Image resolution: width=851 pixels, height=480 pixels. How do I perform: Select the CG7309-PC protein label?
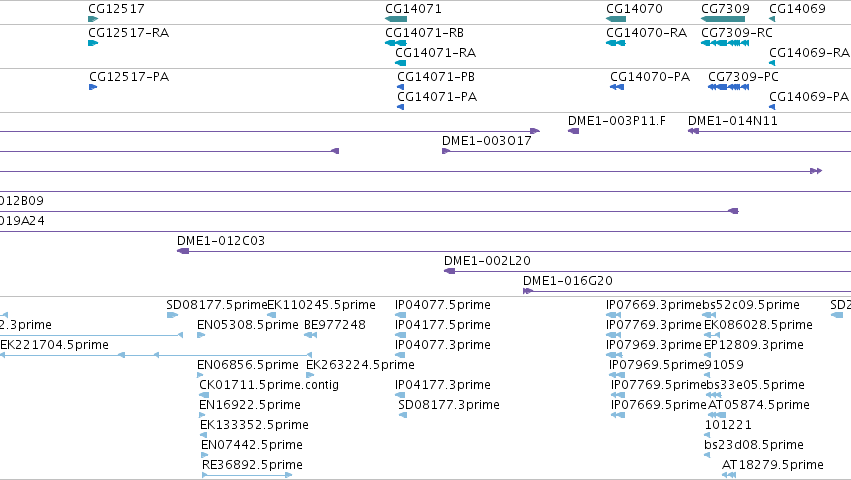click(744, 77)
